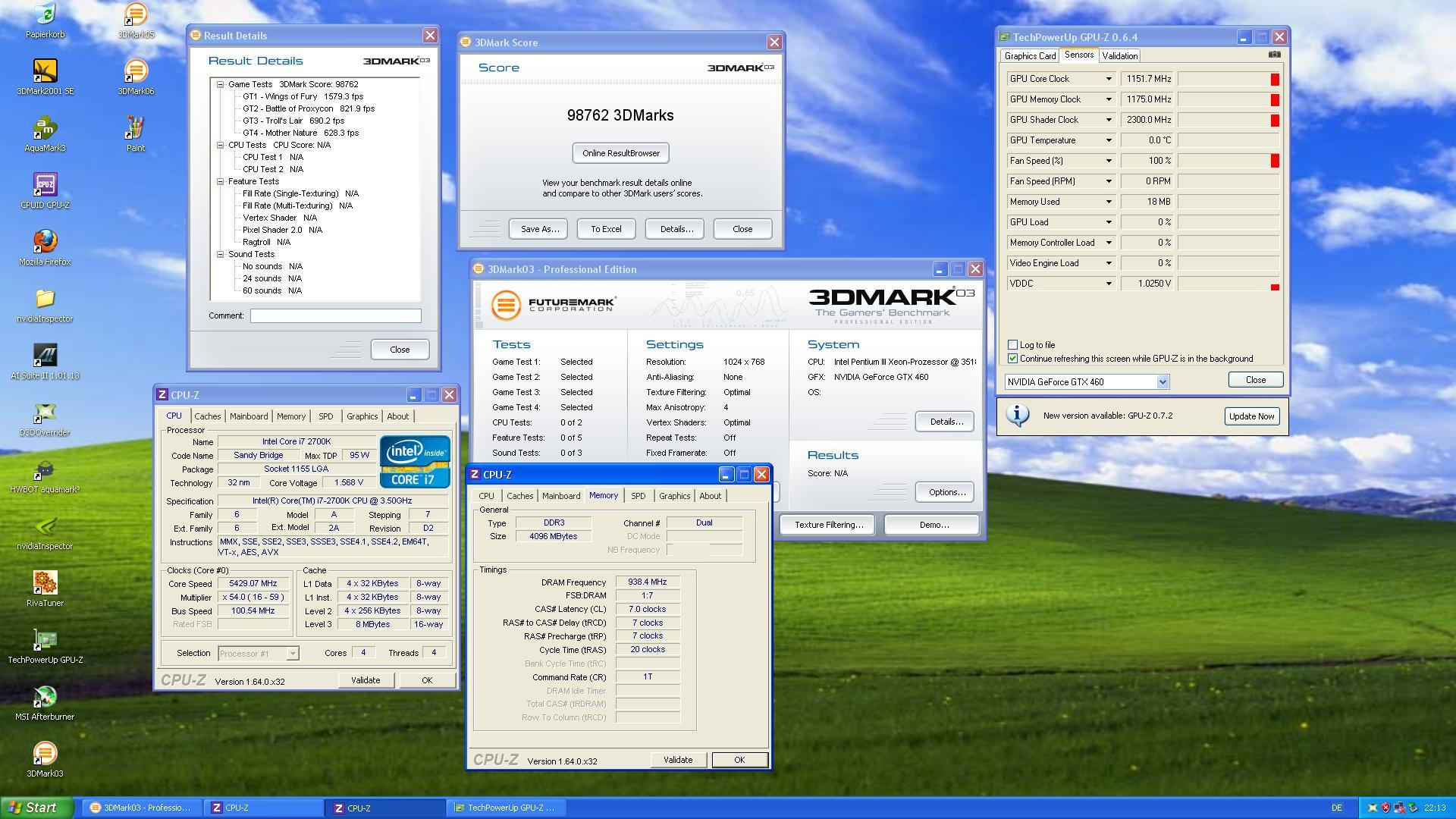Click Update Now for GPU-Z
This screenshot has width=1456, height=819.
pos(1251,416)
